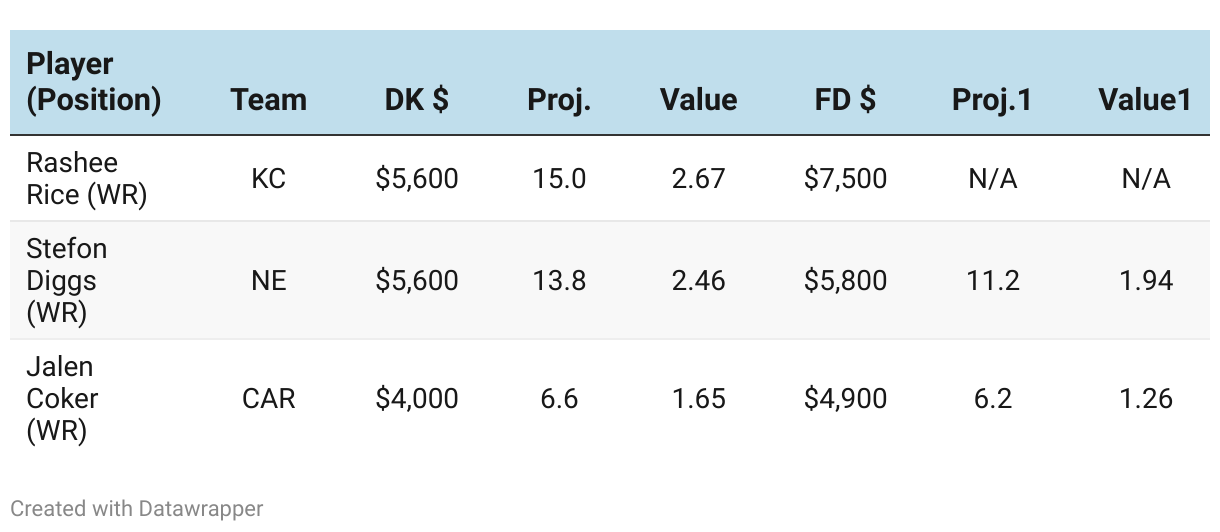
Task: Click the Player (Position) column header
Action: (x=93, y=82)
